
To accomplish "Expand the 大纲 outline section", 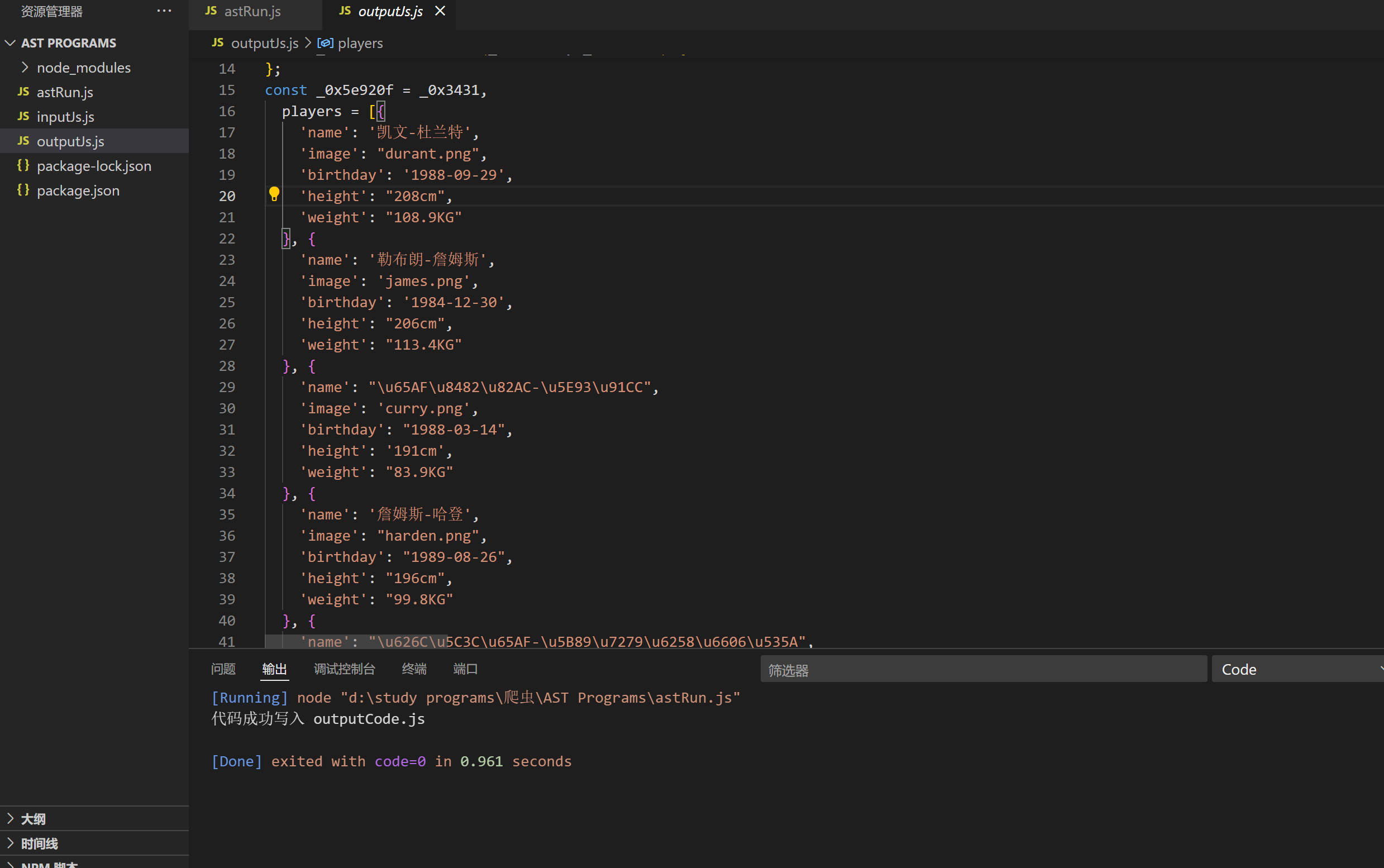I will tap(34, 819).
